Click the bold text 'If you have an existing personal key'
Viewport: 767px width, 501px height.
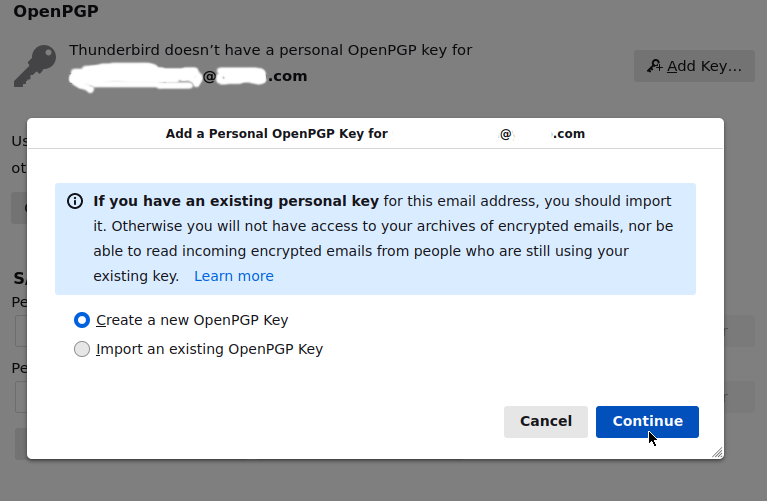pos(236,200)
